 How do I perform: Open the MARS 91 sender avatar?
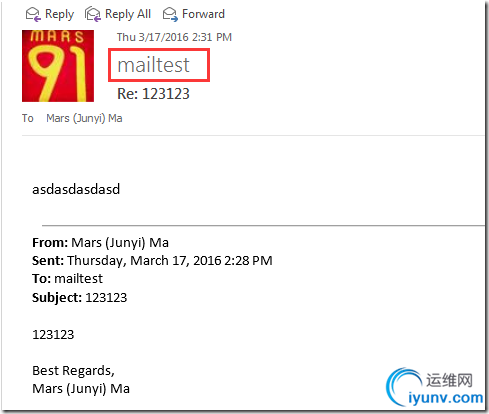(x=58, y=66)
